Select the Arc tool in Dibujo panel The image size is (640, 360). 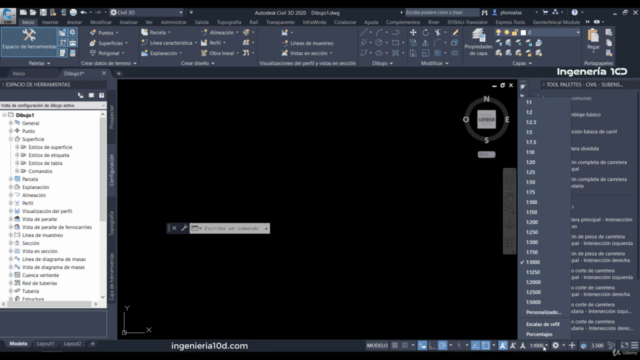379,32
